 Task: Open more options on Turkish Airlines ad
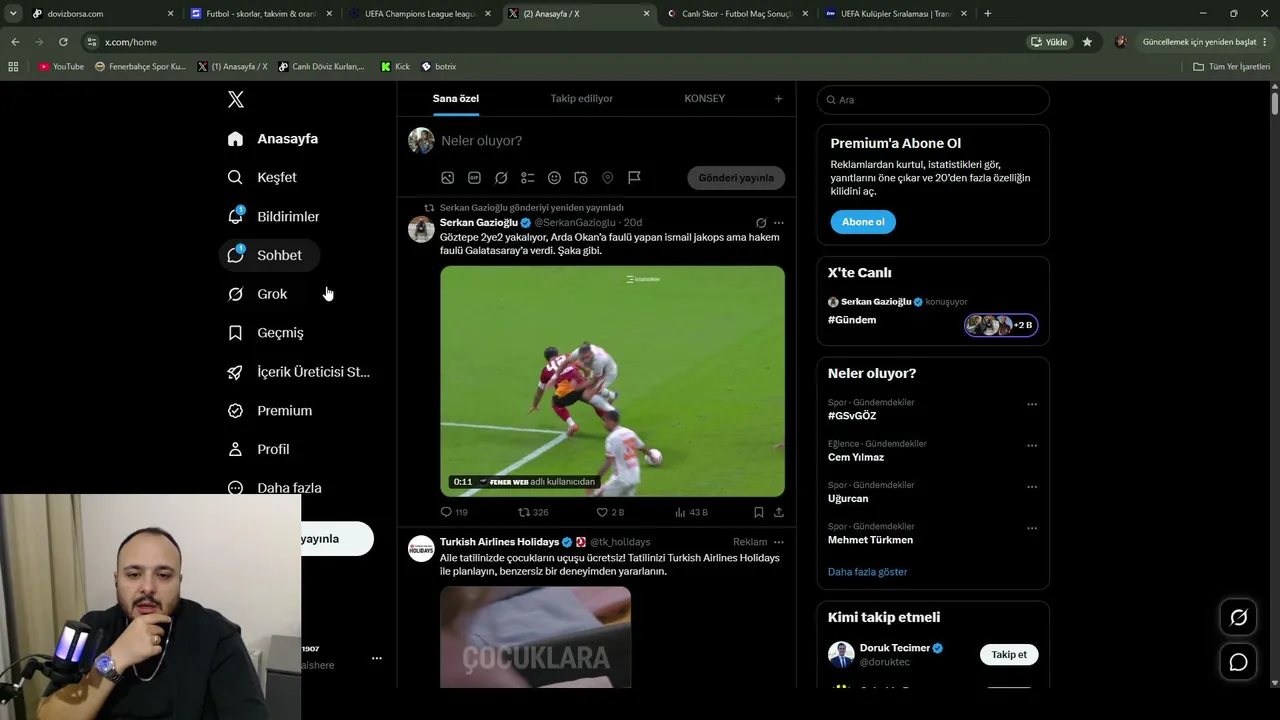(x=779, y=542)
